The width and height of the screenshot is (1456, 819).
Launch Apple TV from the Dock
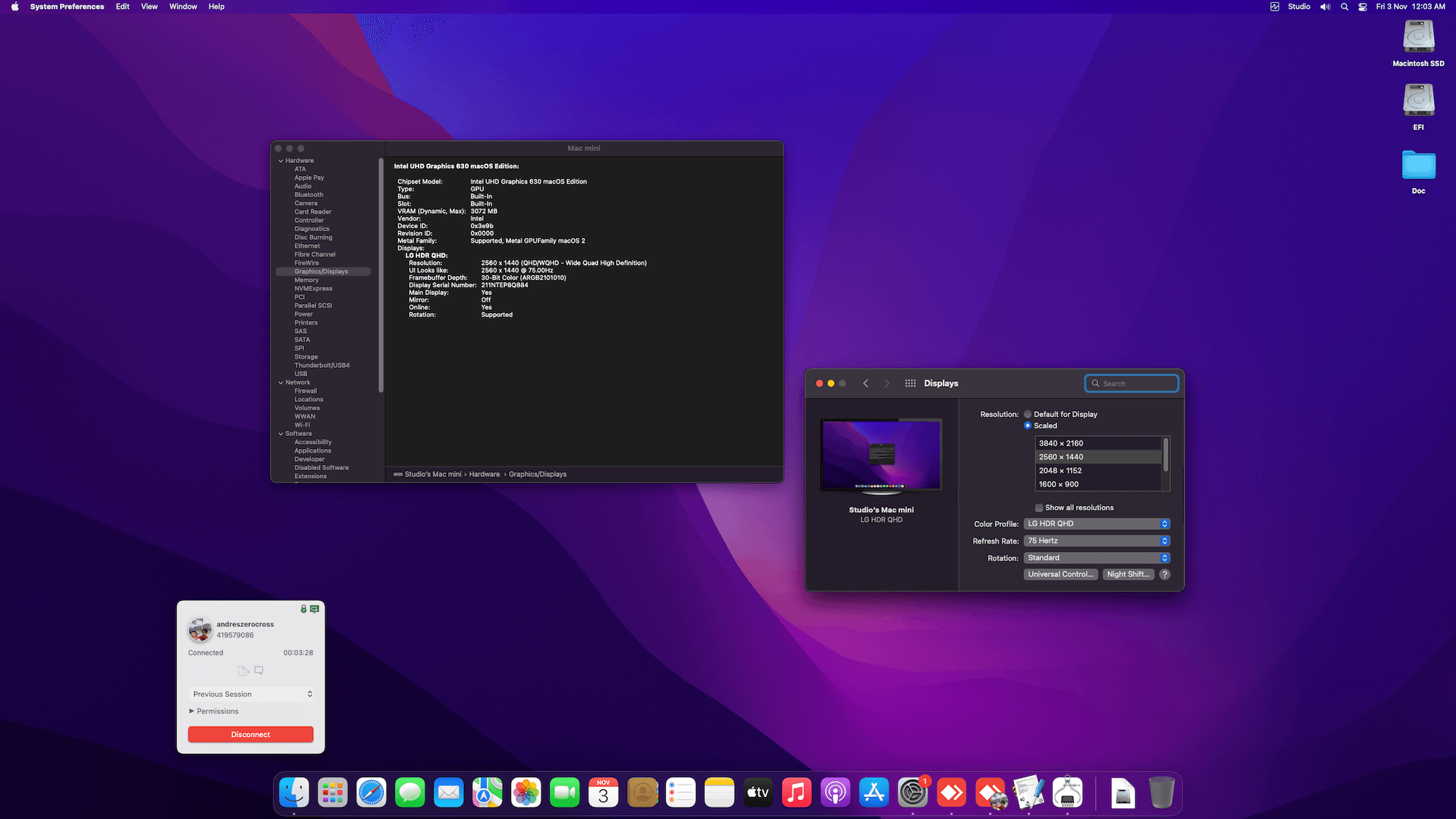(x=758, y=793)
